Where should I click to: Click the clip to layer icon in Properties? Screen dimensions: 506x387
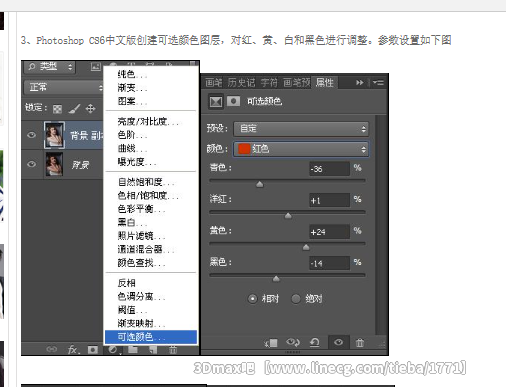271,343
